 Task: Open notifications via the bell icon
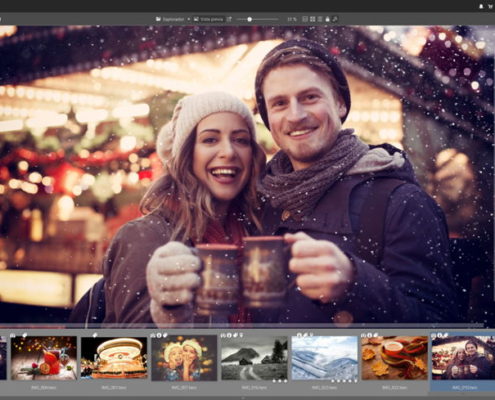(481, 6)
